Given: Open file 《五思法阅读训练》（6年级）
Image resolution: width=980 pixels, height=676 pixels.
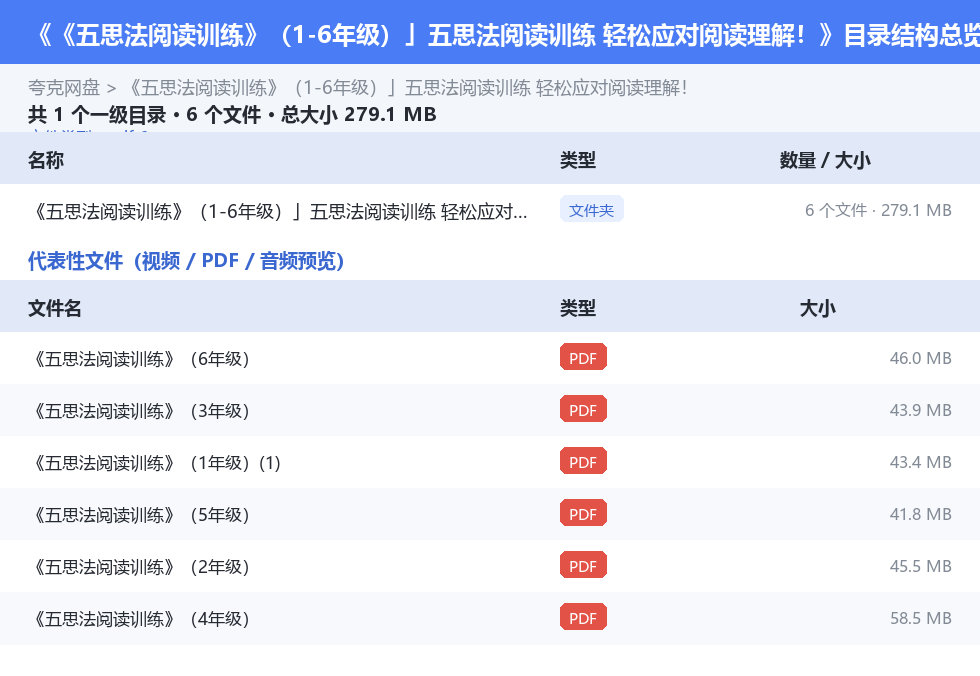Looking at the screenshot, I should click(140, 359).
